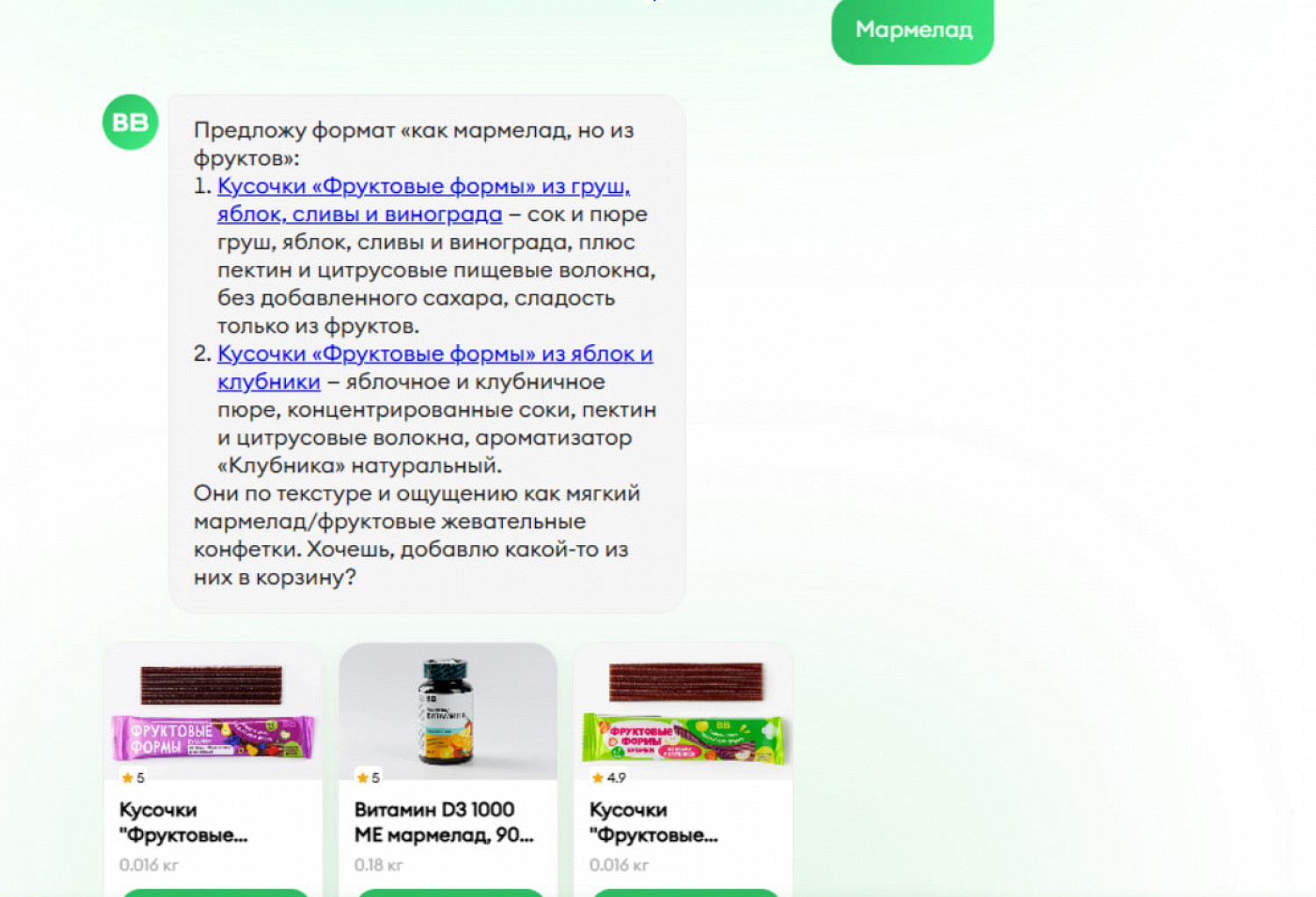Screen dimensions: 1316x897
Task: Click the 0.016 кг weight on first card
Action: 149,865
